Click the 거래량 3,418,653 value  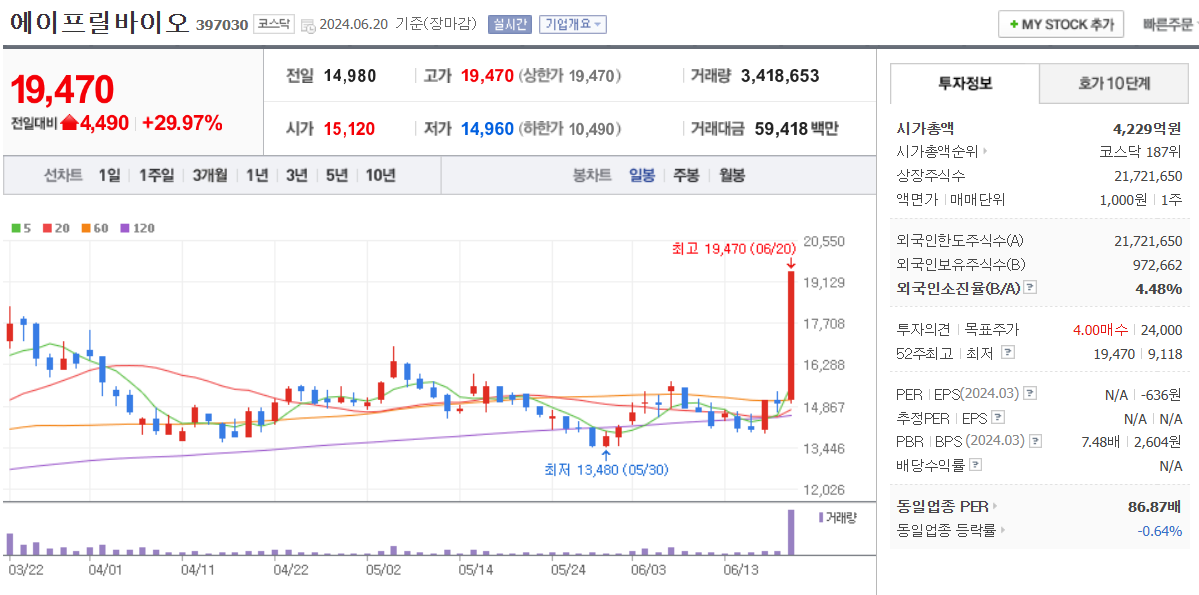coord(780,76)
